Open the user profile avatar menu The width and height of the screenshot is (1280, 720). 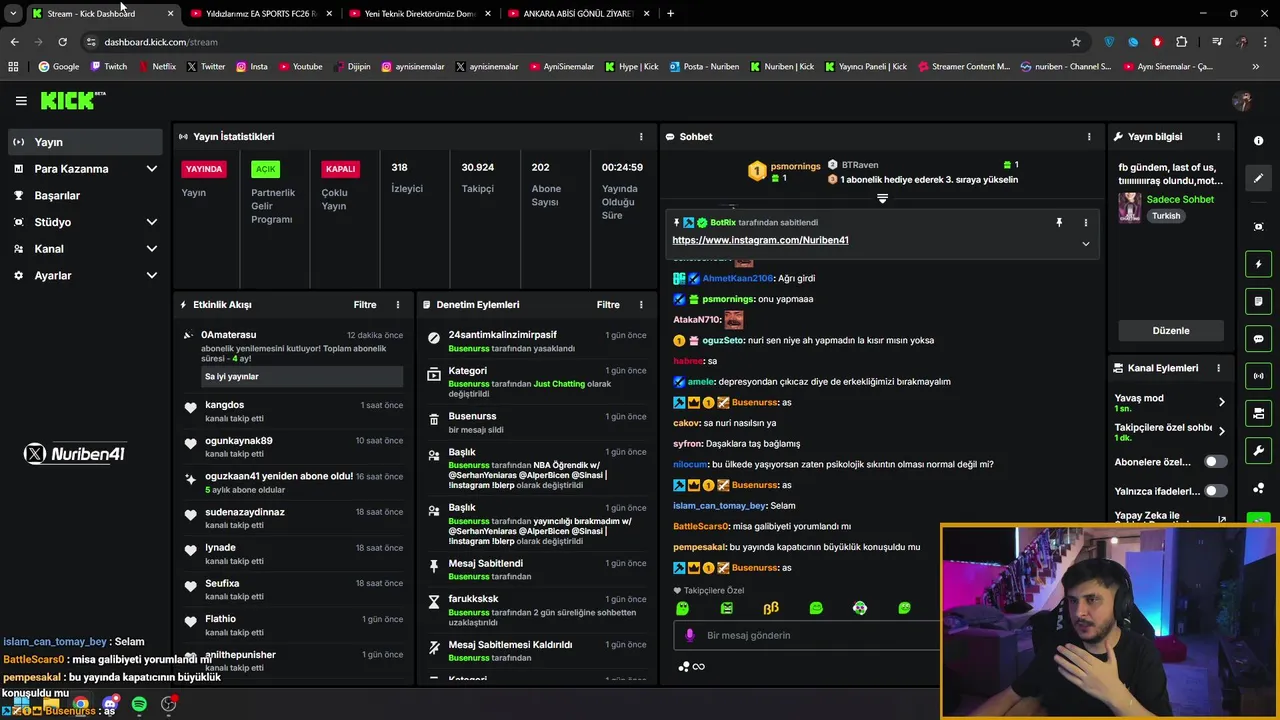[x=1242, y=101]
